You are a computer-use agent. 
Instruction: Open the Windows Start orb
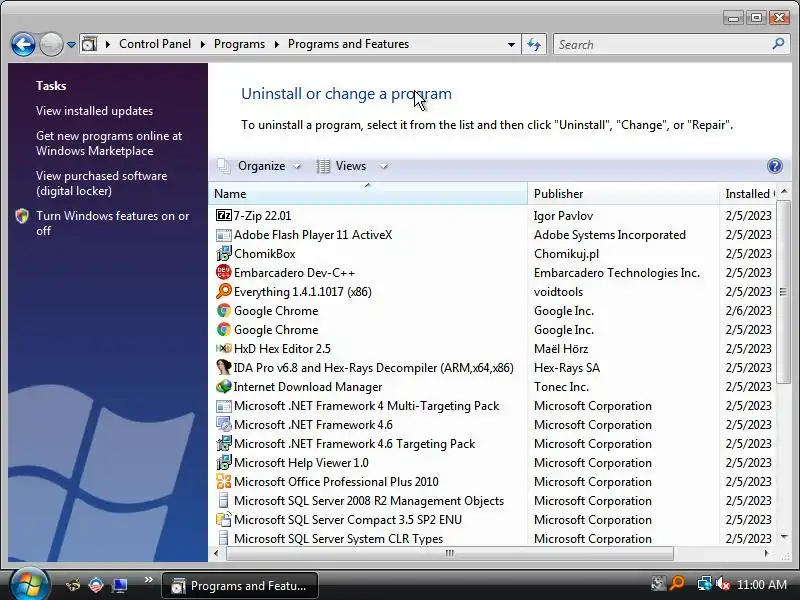pyautogui.click(x=29, y=584)
